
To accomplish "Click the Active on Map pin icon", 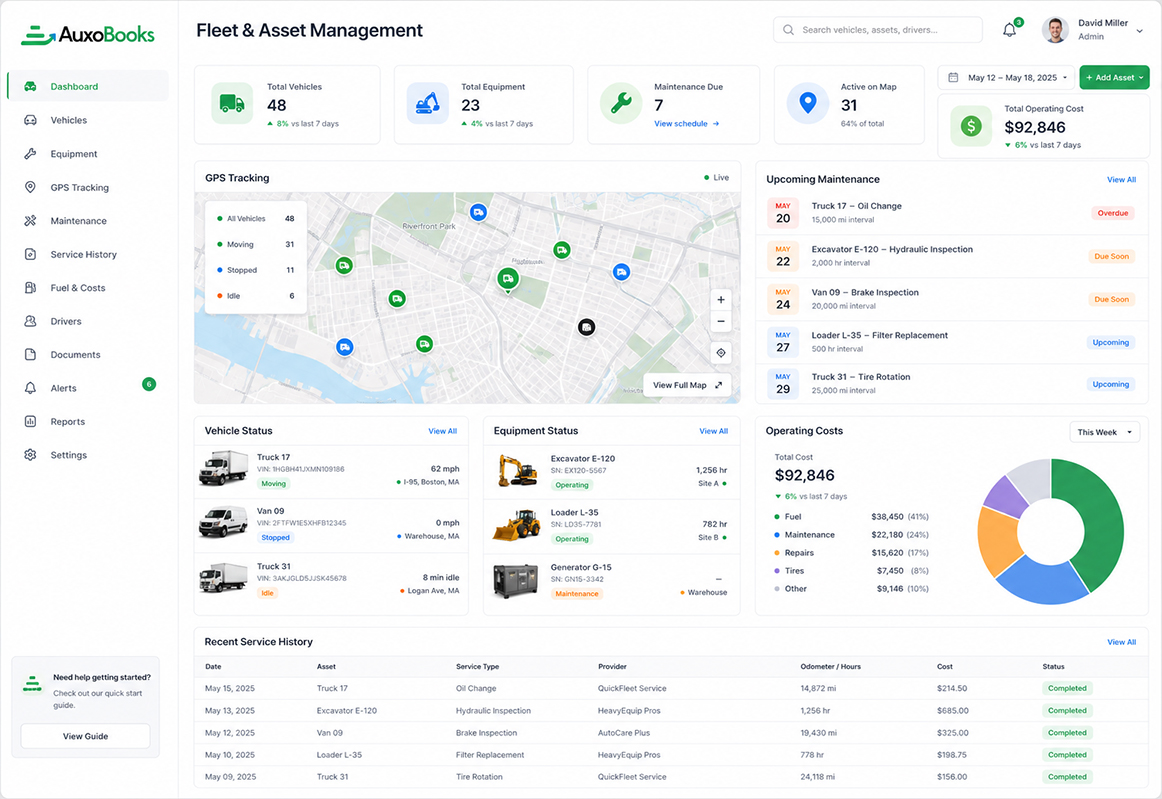I will tap(808, 103).
